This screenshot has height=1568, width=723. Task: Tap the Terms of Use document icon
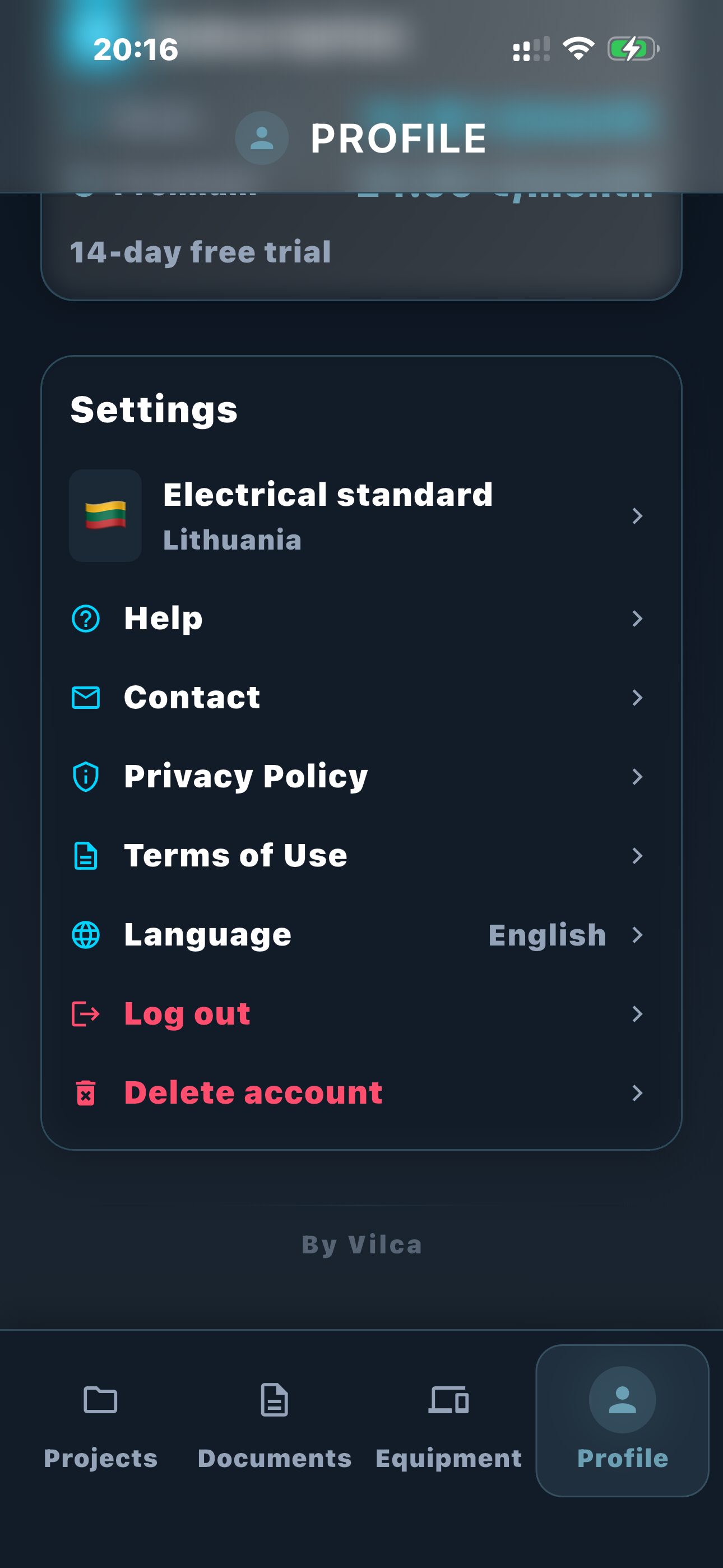(86, 856)
